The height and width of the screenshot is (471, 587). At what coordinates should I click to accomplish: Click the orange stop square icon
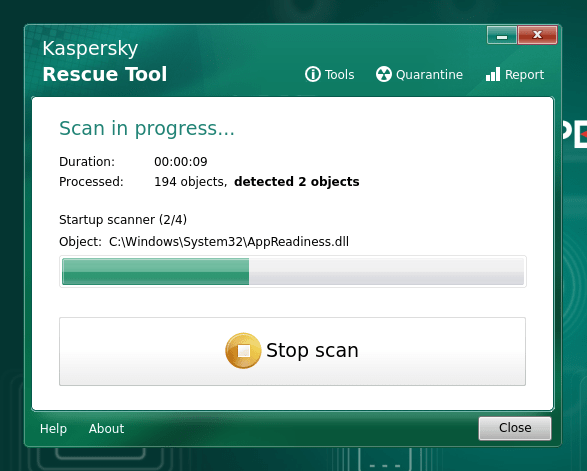tap(243, 351)
